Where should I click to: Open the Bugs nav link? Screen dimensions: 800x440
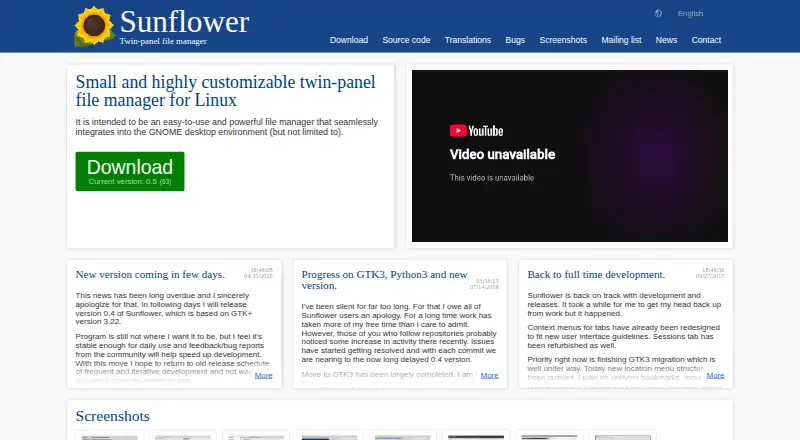[x=515, y=40]
